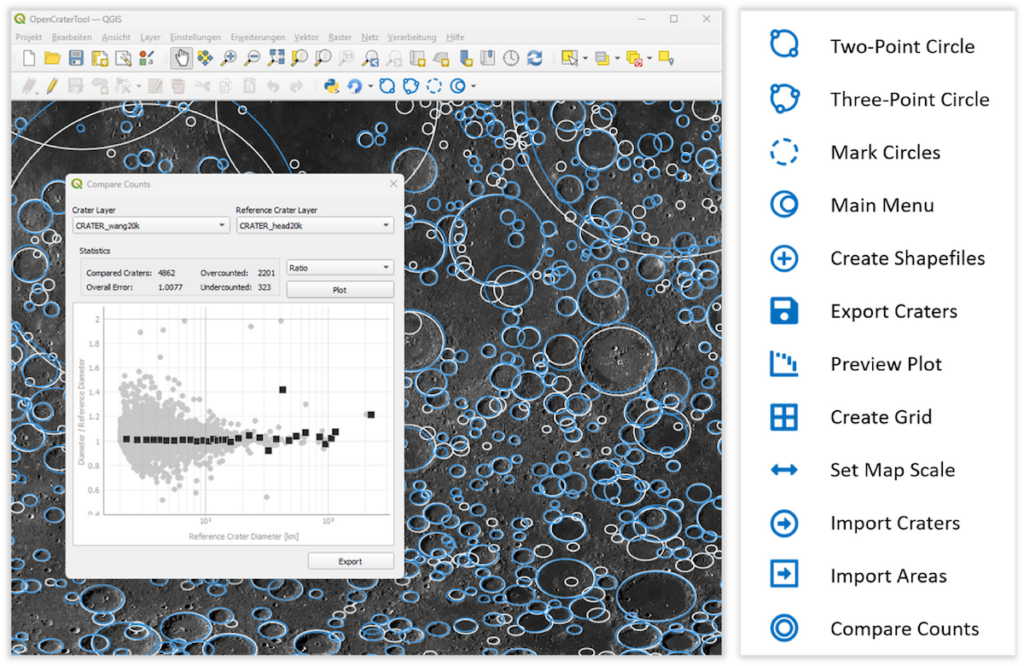Select the Two-Point Circle tool in toolbar
The width and height of the screenshot is (1024, 666).
(x=387, y=86)
